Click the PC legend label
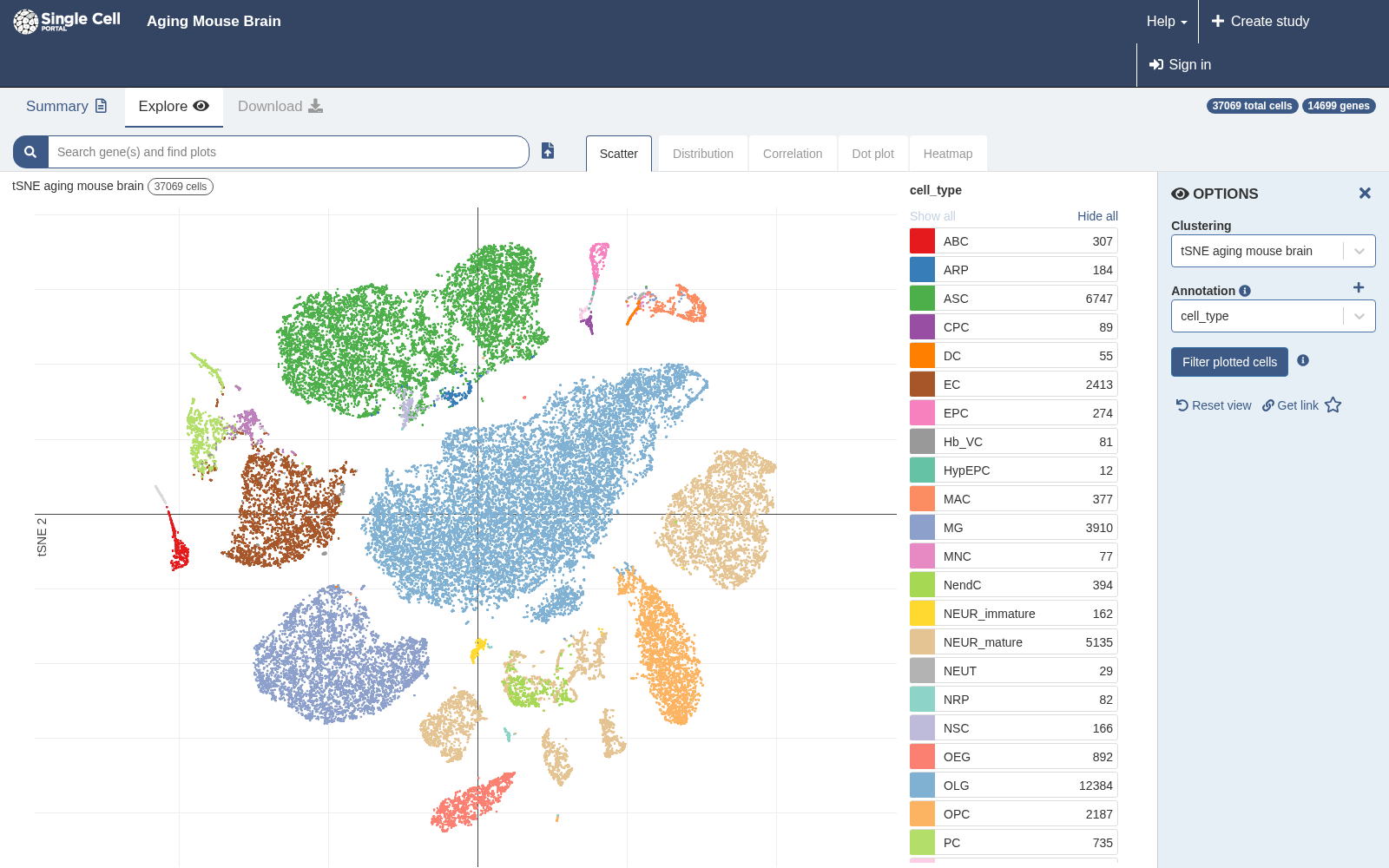This screenshot has width=1389, height=868. click(951, 843)
